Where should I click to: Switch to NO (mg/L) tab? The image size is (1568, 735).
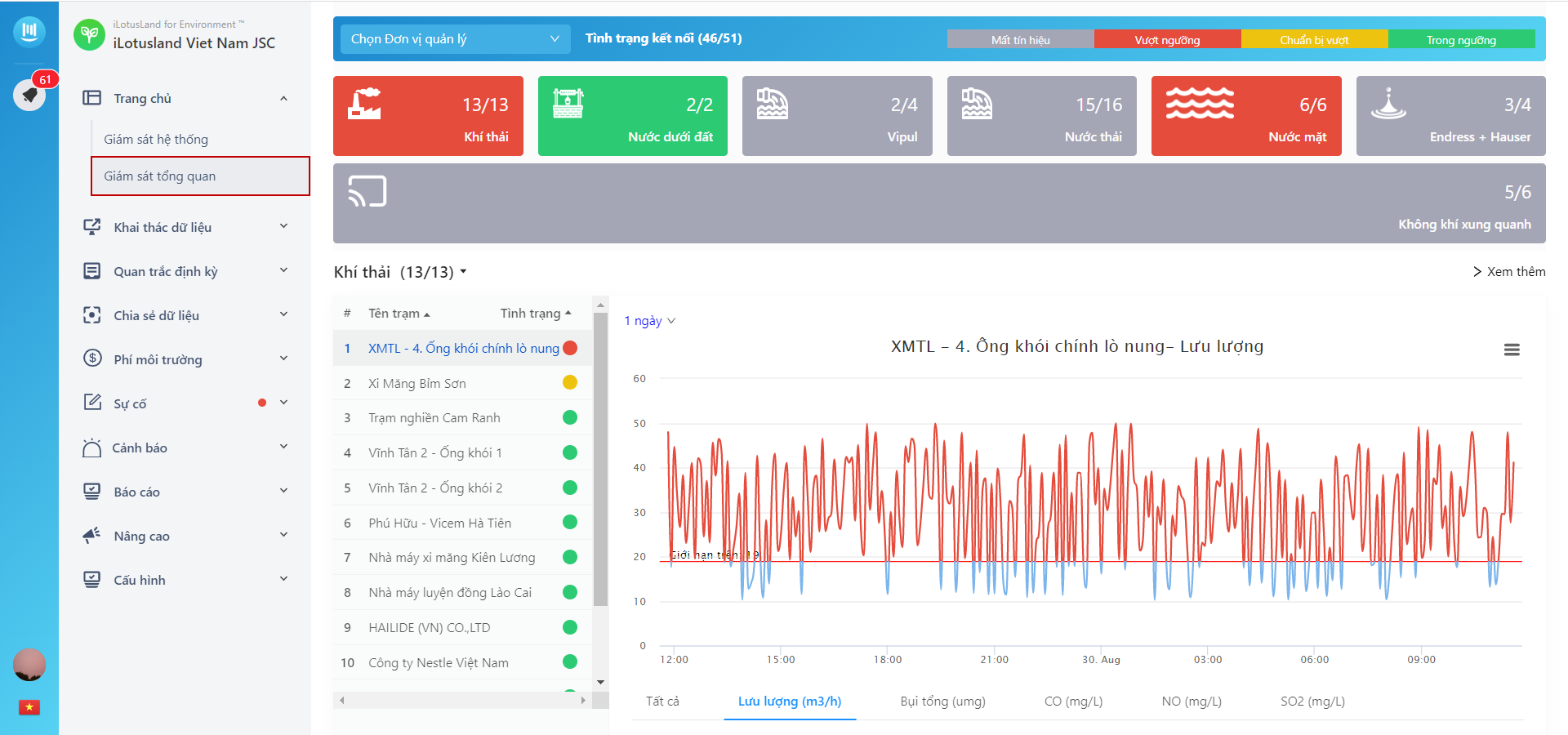point(1192,701)
